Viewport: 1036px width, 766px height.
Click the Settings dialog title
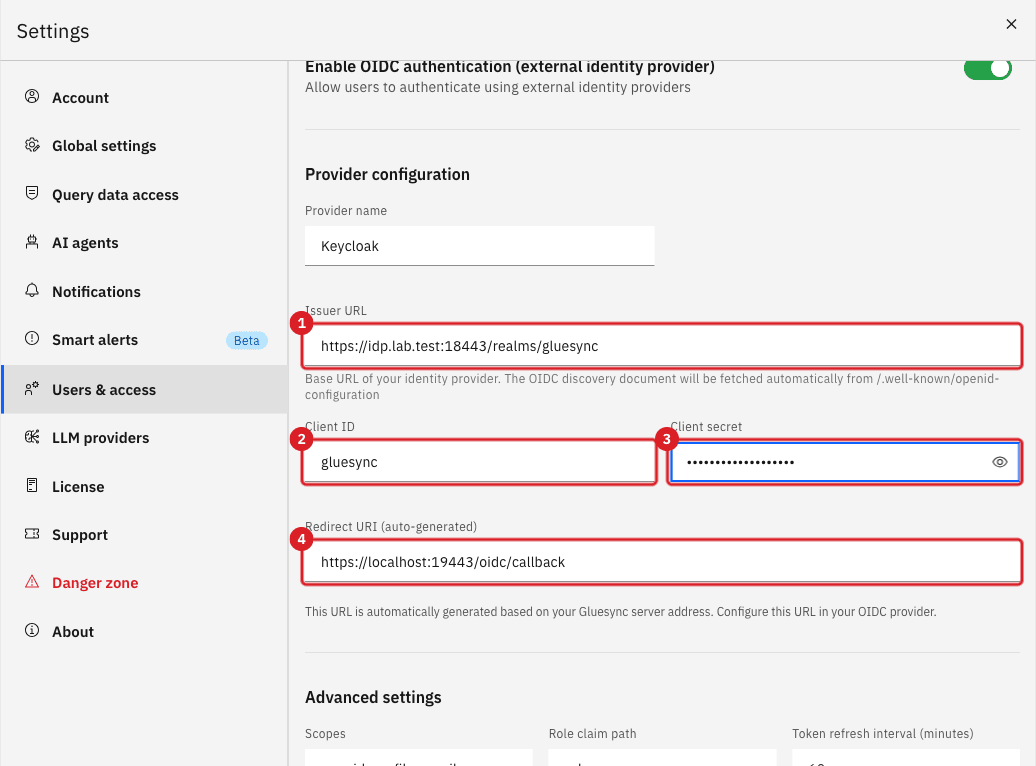(53, 31)
